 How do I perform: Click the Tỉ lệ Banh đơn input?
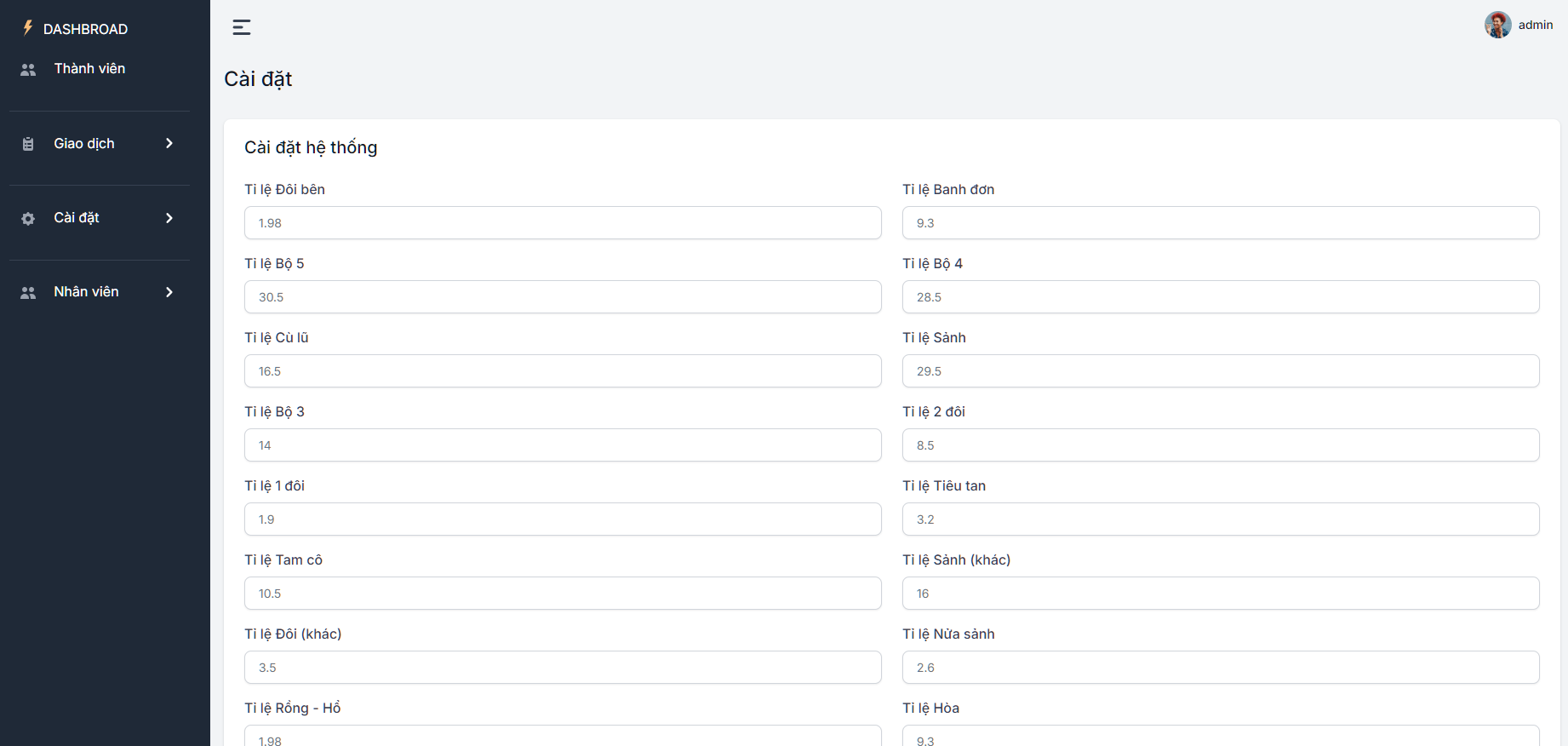click(x=1220, y=223)
